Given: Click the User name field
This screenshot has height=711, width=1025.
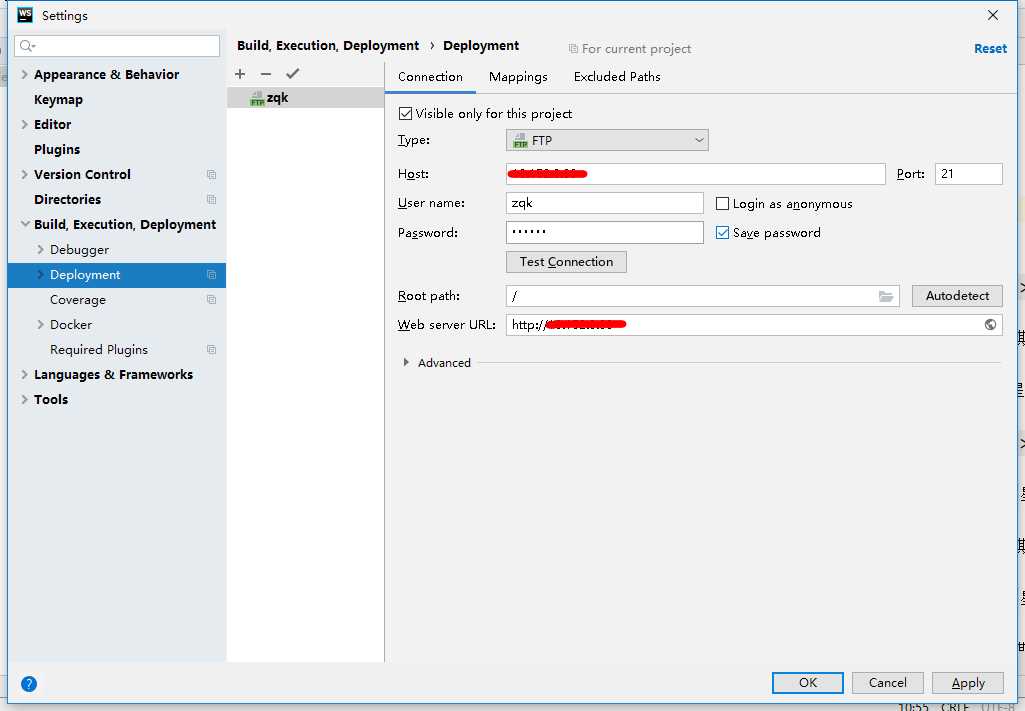Looking at the screenshot, I should pos(605,203).
